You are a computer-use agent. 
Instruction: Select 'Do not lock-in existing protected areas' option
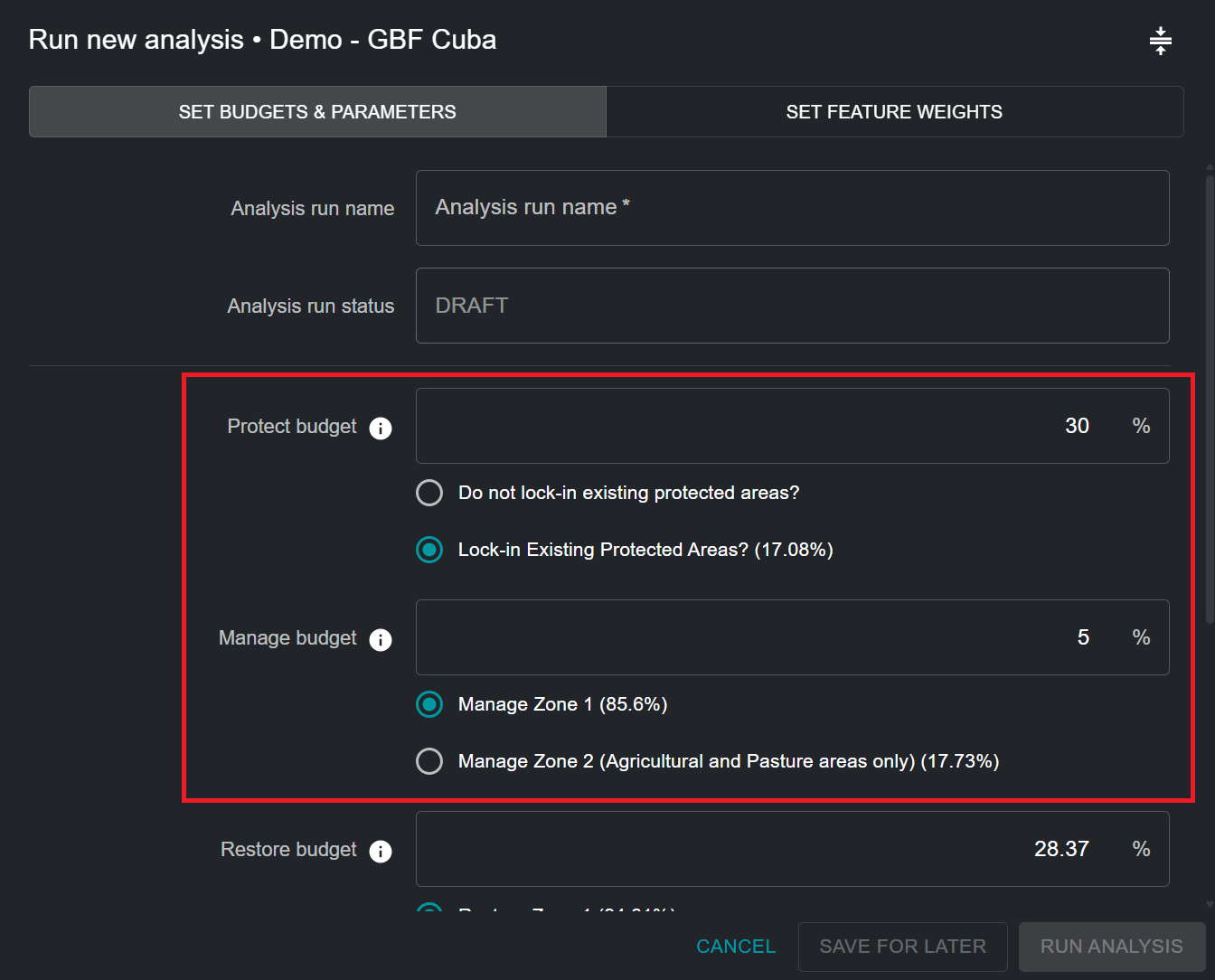[429, 493]
